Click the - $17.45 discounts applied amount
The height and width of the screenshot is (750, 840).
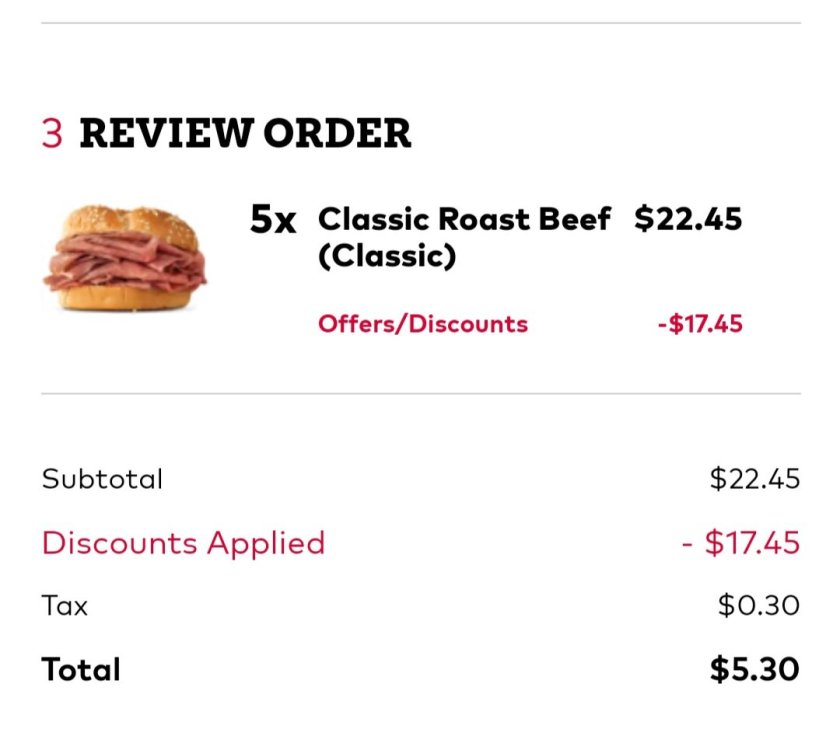[741, 543]
